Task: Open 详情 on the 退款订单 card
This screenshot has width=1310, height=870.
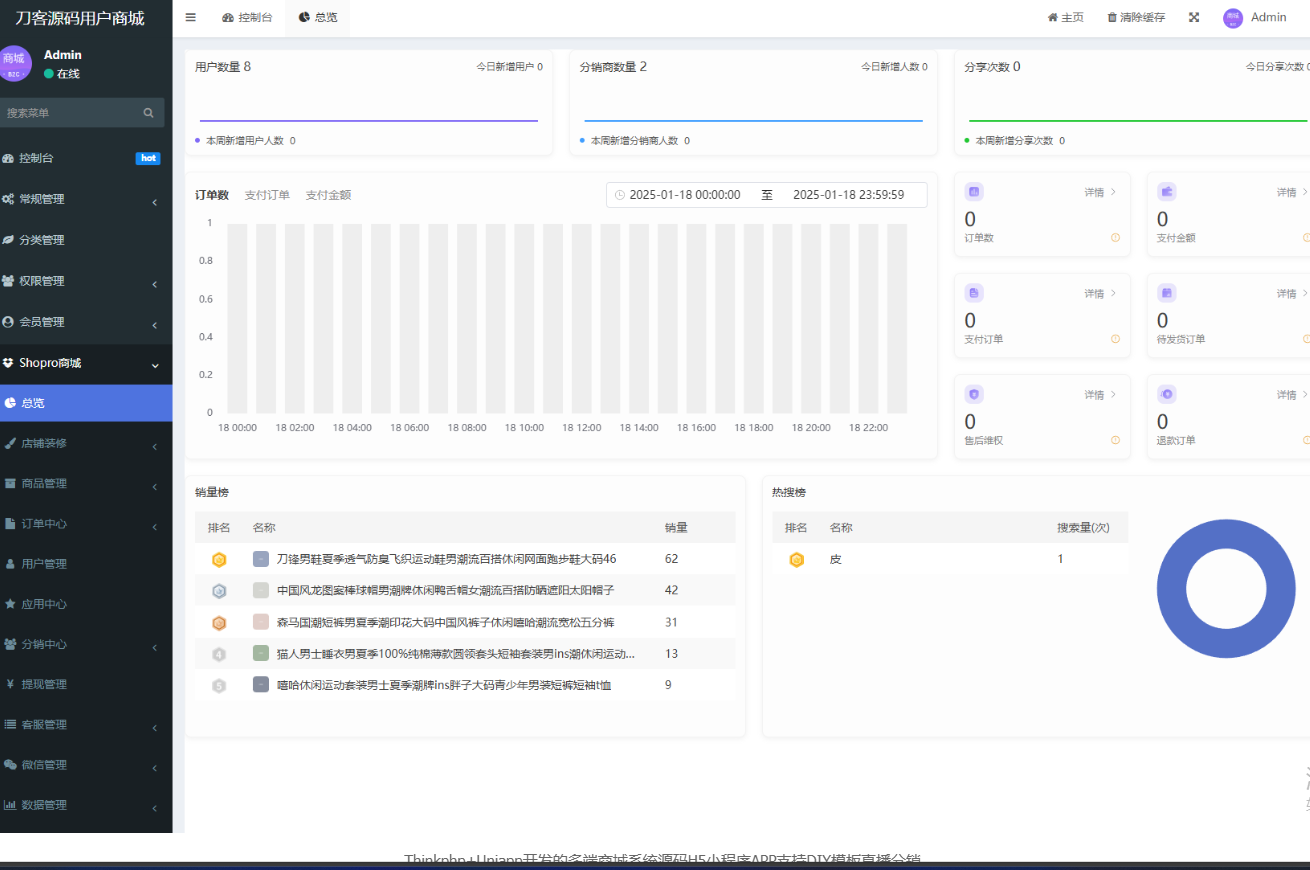Action: click(x=1292, y=394)
